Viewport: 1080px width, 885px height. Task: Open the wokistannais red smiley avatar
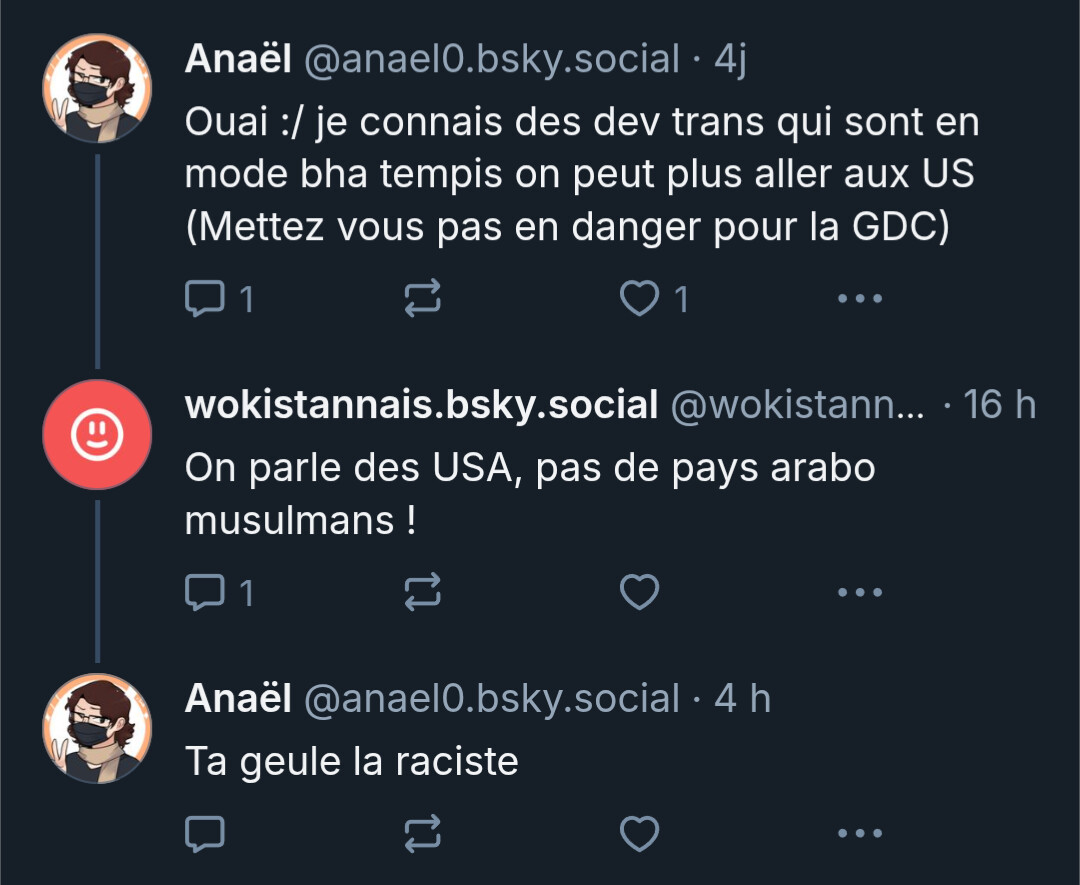pyautogui.click(x=97, y=435)
